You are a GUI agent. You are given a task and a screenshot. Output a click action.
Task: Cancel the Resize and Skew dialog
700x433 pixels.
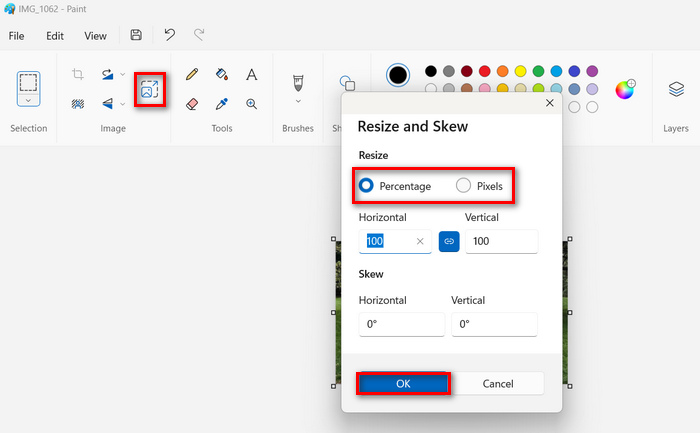click(x=498, y=383)
